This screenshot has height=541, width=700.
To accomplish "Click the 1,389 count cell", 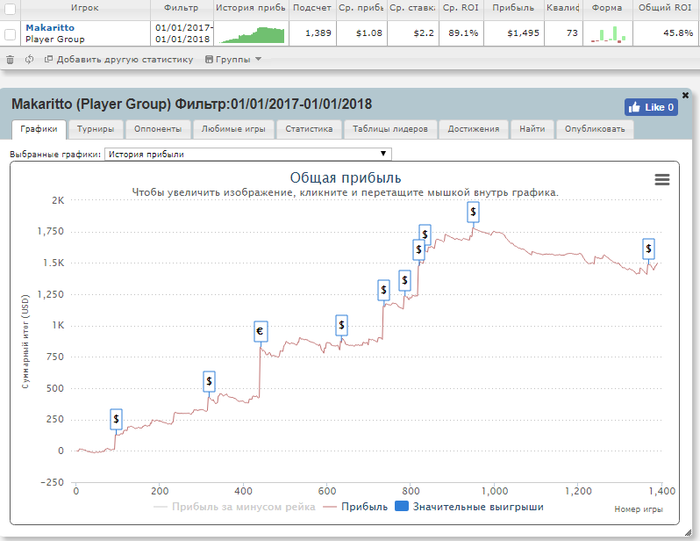I will [x=312, y=33].
